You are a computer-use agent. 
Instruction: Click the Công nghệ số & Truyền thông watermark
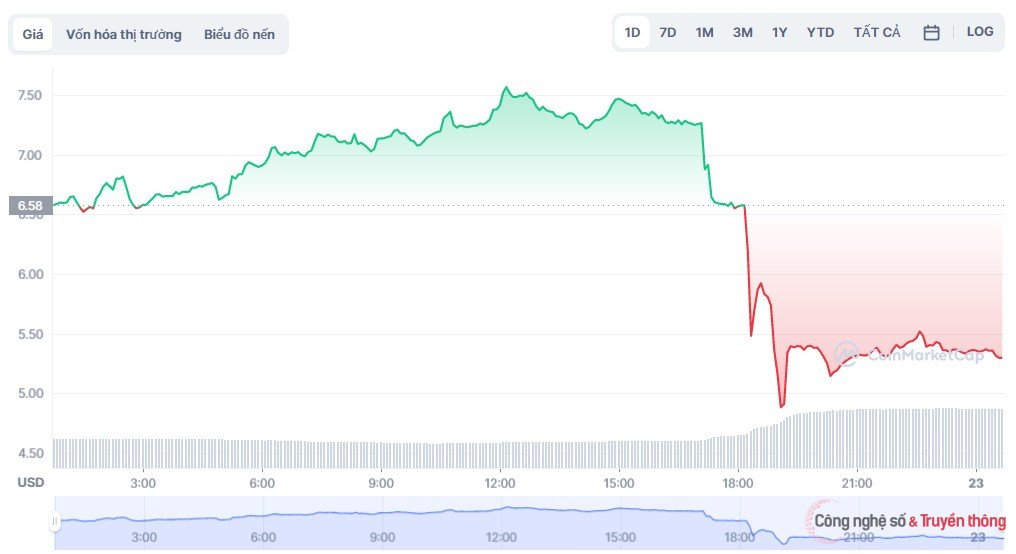[908, 521]
